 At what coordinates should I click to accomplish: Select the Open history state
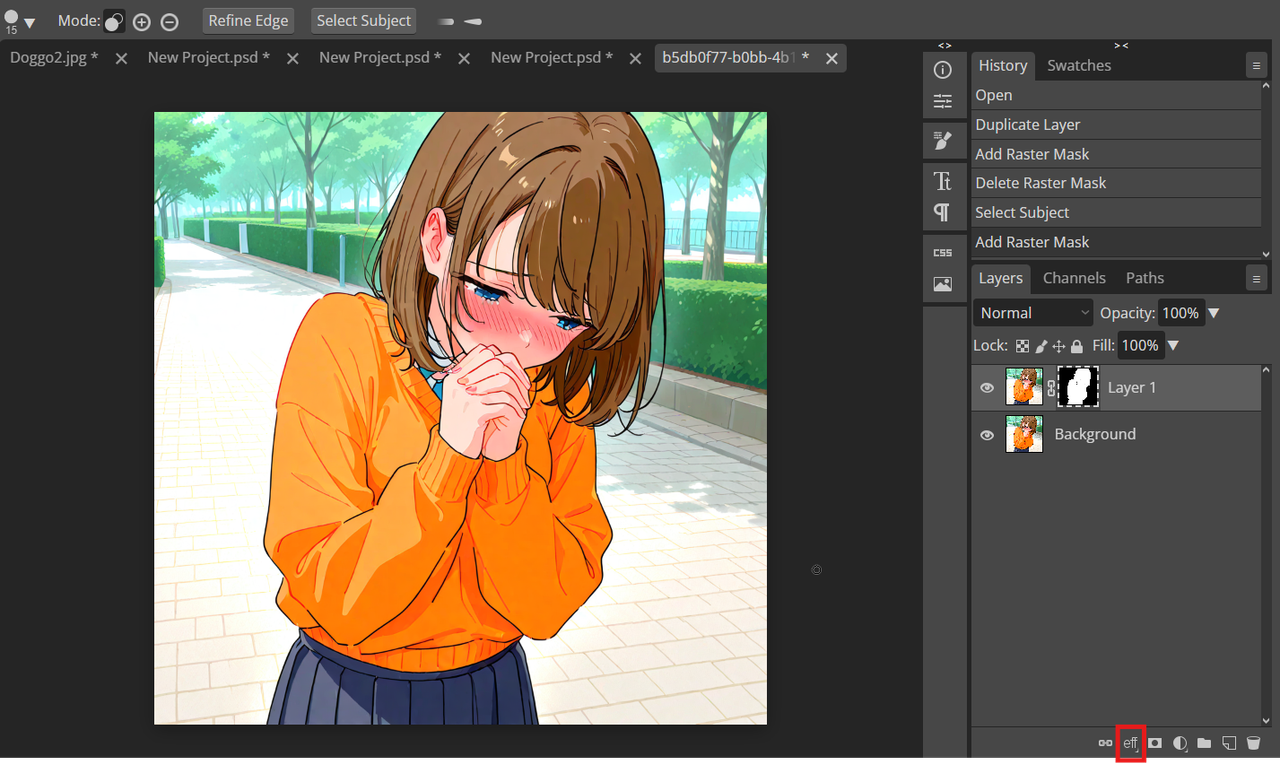[1116, 95]
